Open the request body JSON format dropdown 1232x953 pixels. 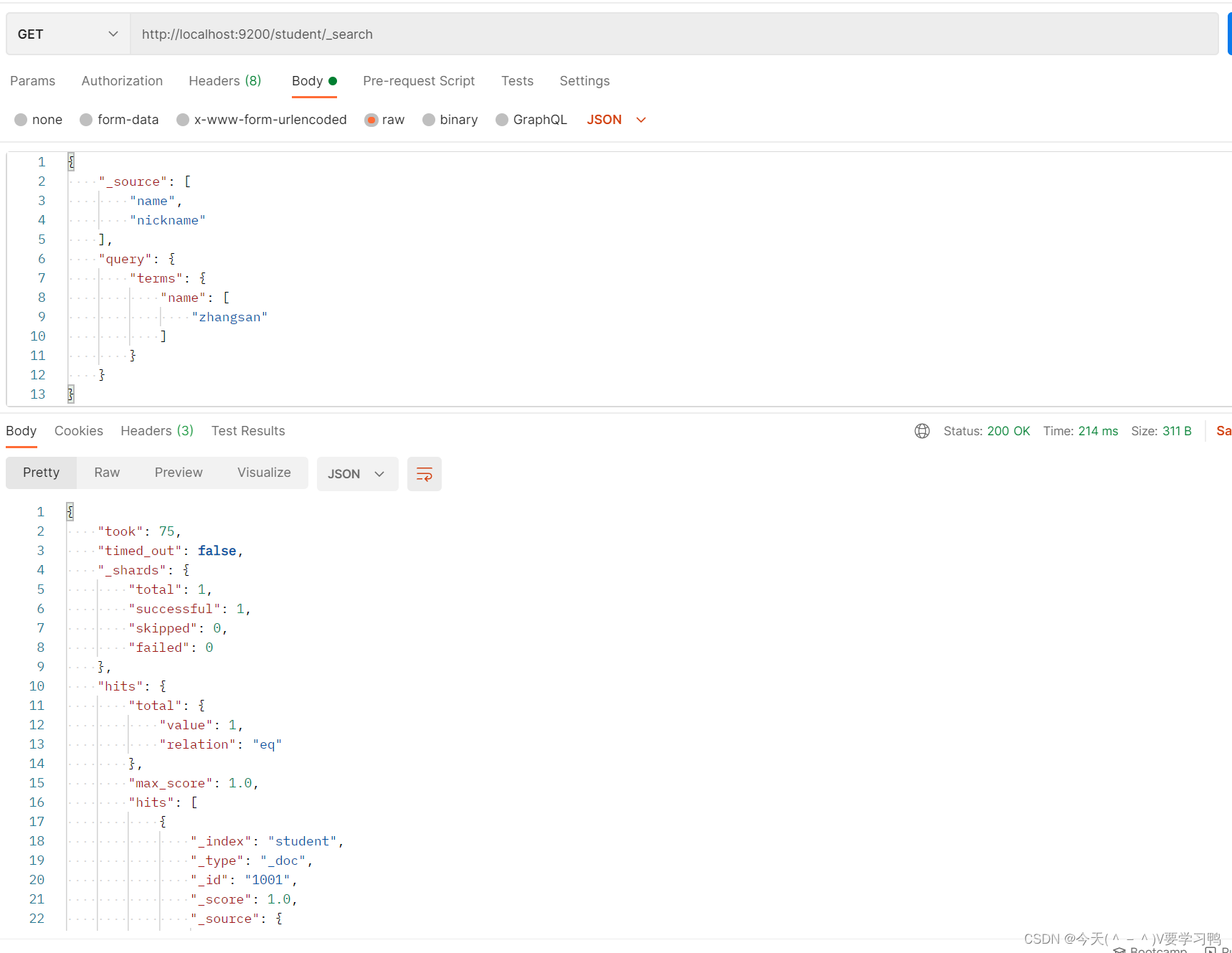click(617, 120)
